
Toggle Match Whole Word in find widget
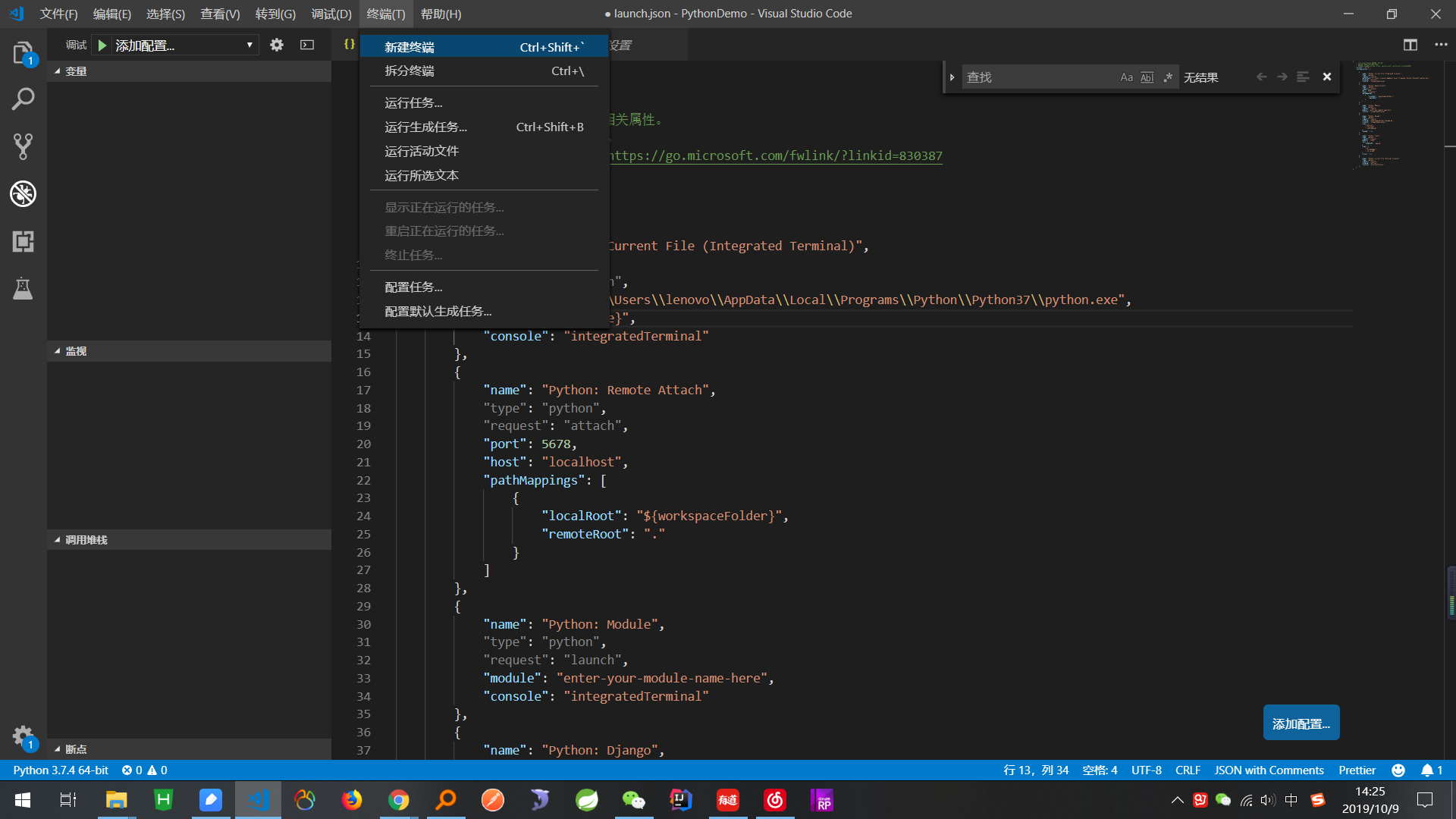pyautogui.click(x=1147, y=77)
